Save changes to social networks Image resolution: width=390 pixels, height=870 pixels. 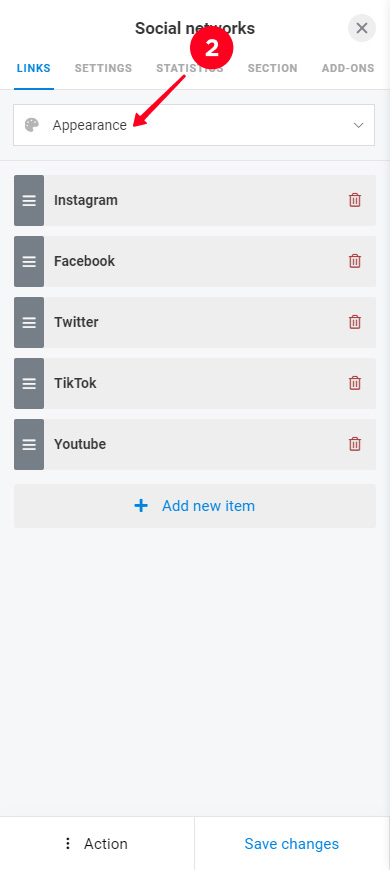coord(292,844)
